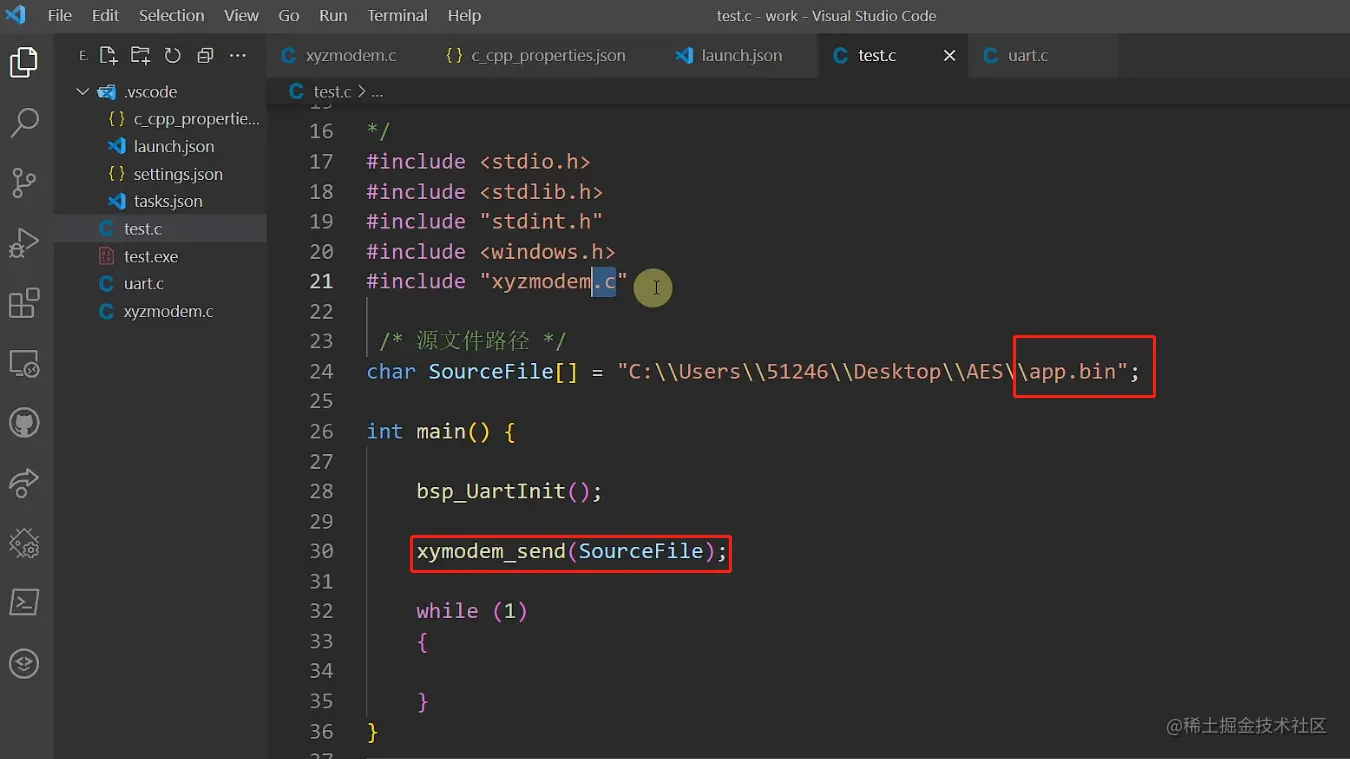Open uart.c in Explorer tree
Screen dimensions: 1350x759
click(x=160, y=284)
